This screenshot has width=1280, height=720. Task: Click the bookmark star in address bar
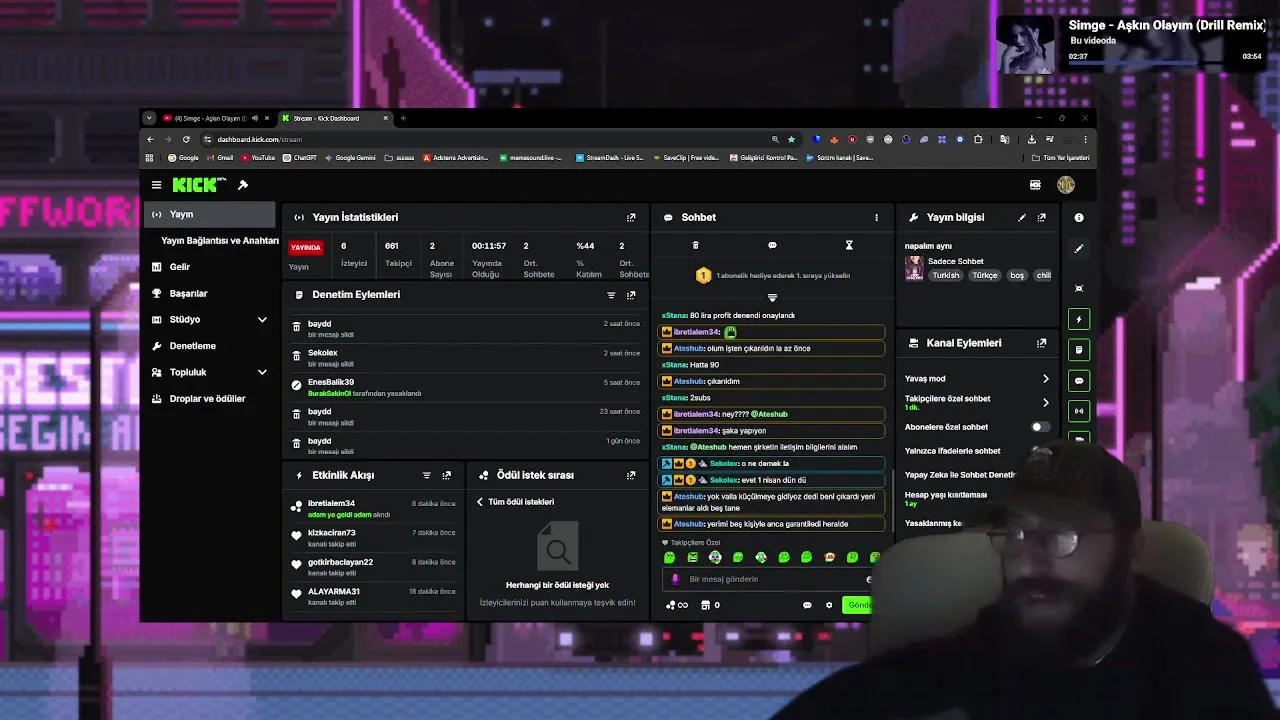791,139
